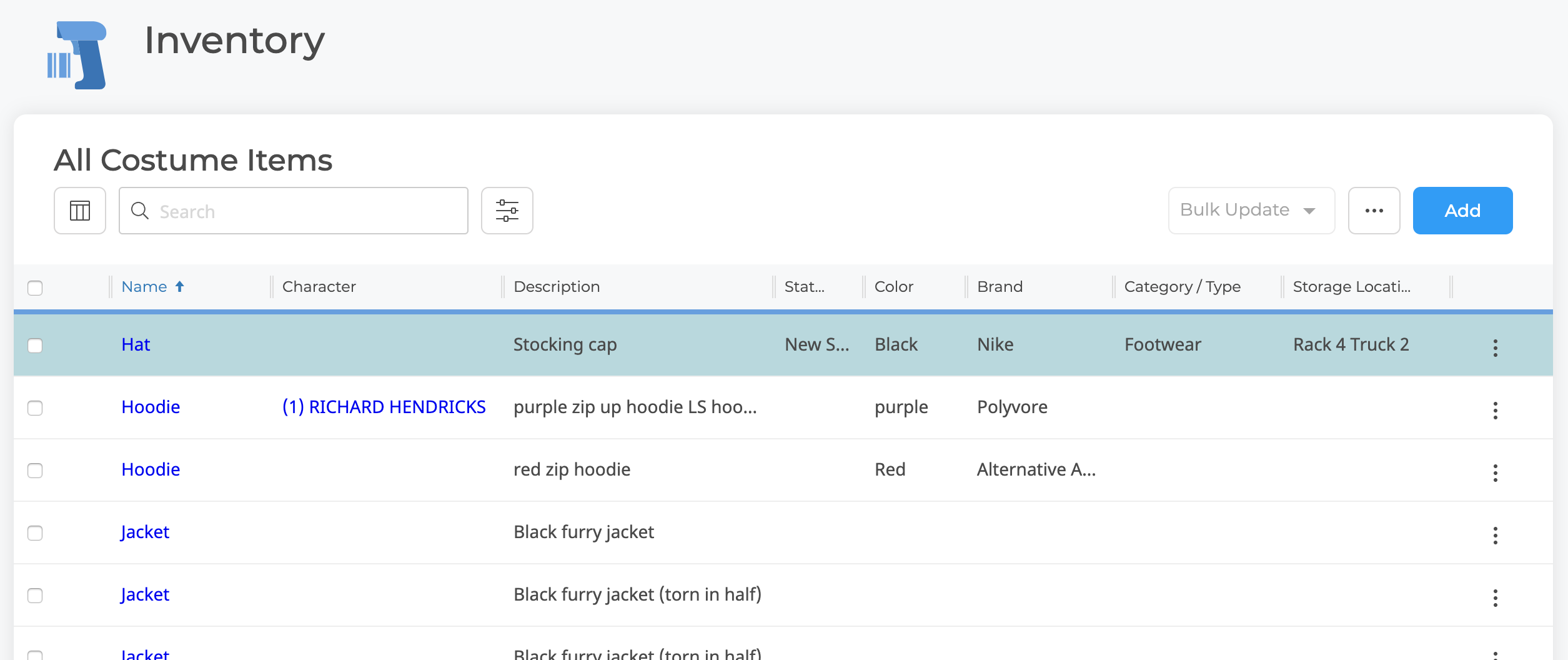This screenshot has width=1568, height=660.
Task: Open the three-dot more options button
Action: [x=1374, y=211]
